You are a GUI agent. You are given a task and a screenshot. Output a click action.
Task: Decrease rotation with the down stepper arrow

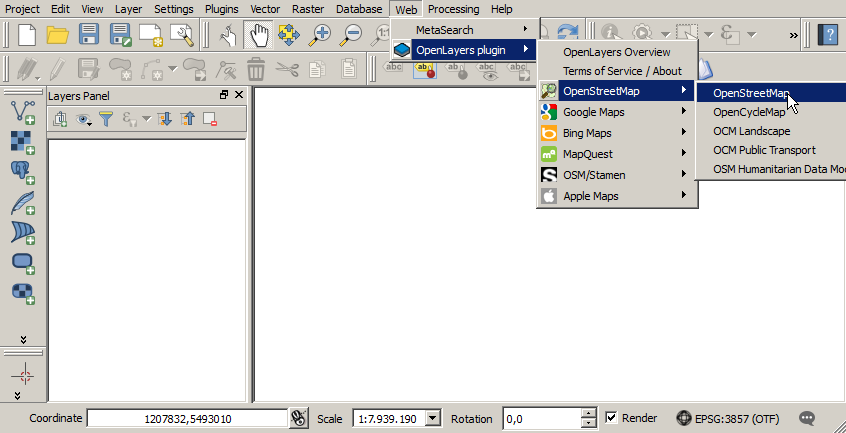click(590, 423)
